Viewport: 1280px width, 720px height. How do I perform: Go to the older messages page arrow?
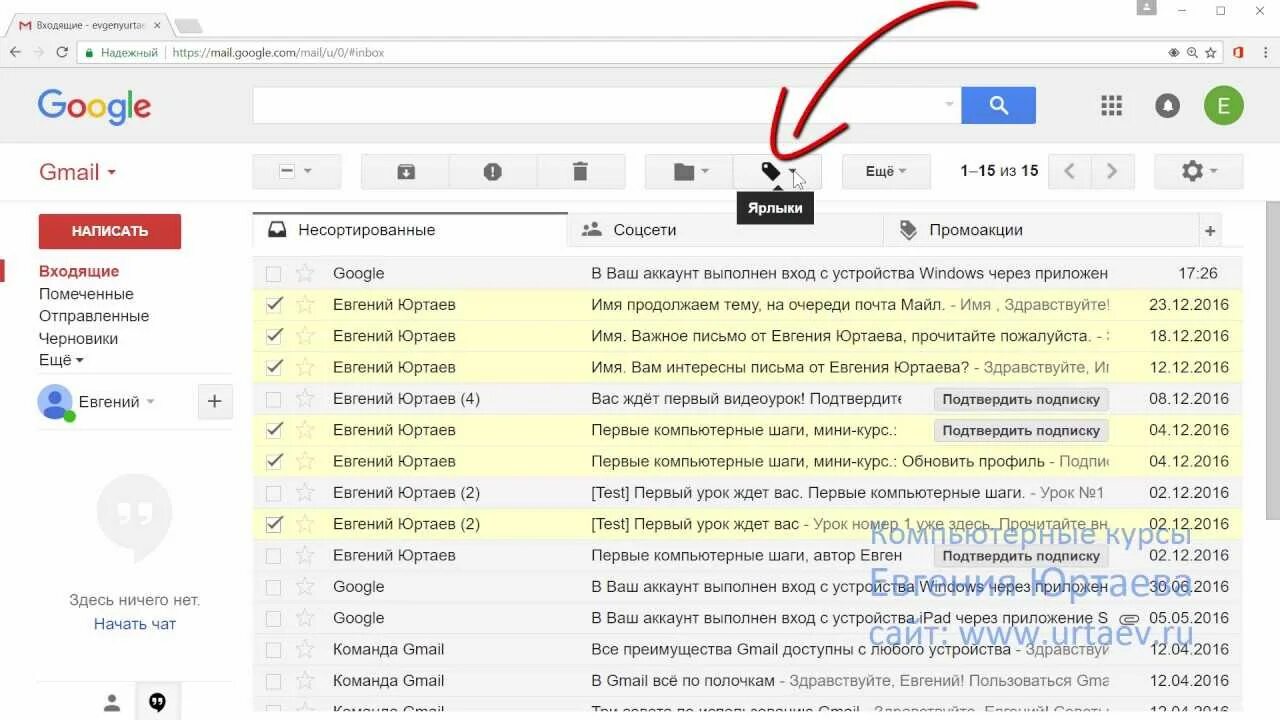pos(1111,172)
